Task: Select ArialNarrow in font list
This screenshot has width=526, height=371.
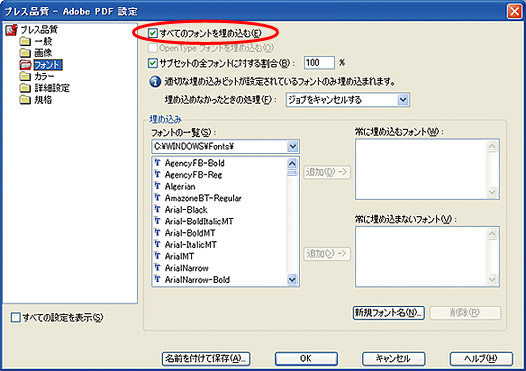Action: click(187, 268)
